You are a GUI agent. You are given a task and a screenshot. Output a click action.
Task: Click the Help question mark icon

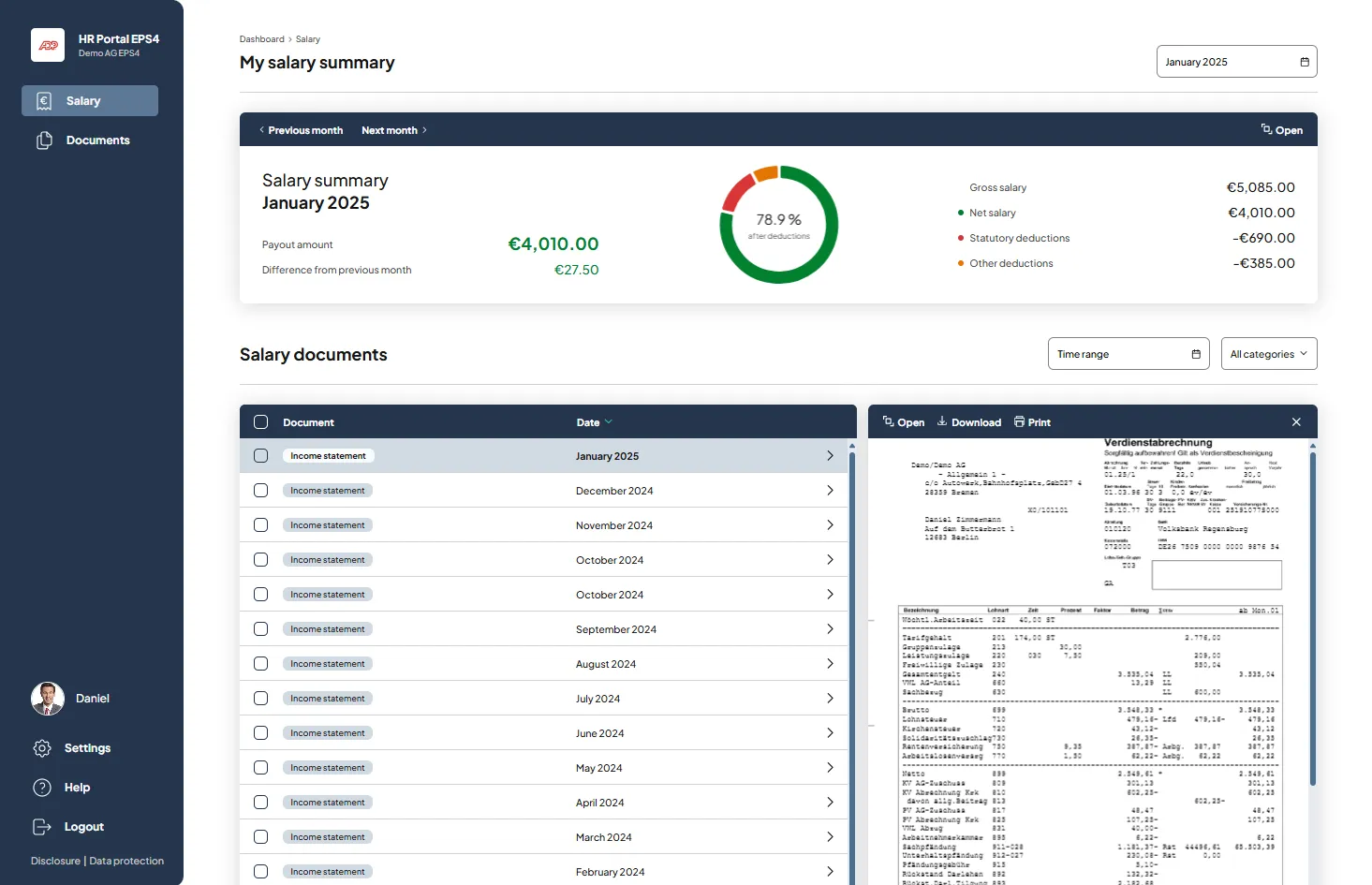42,788
